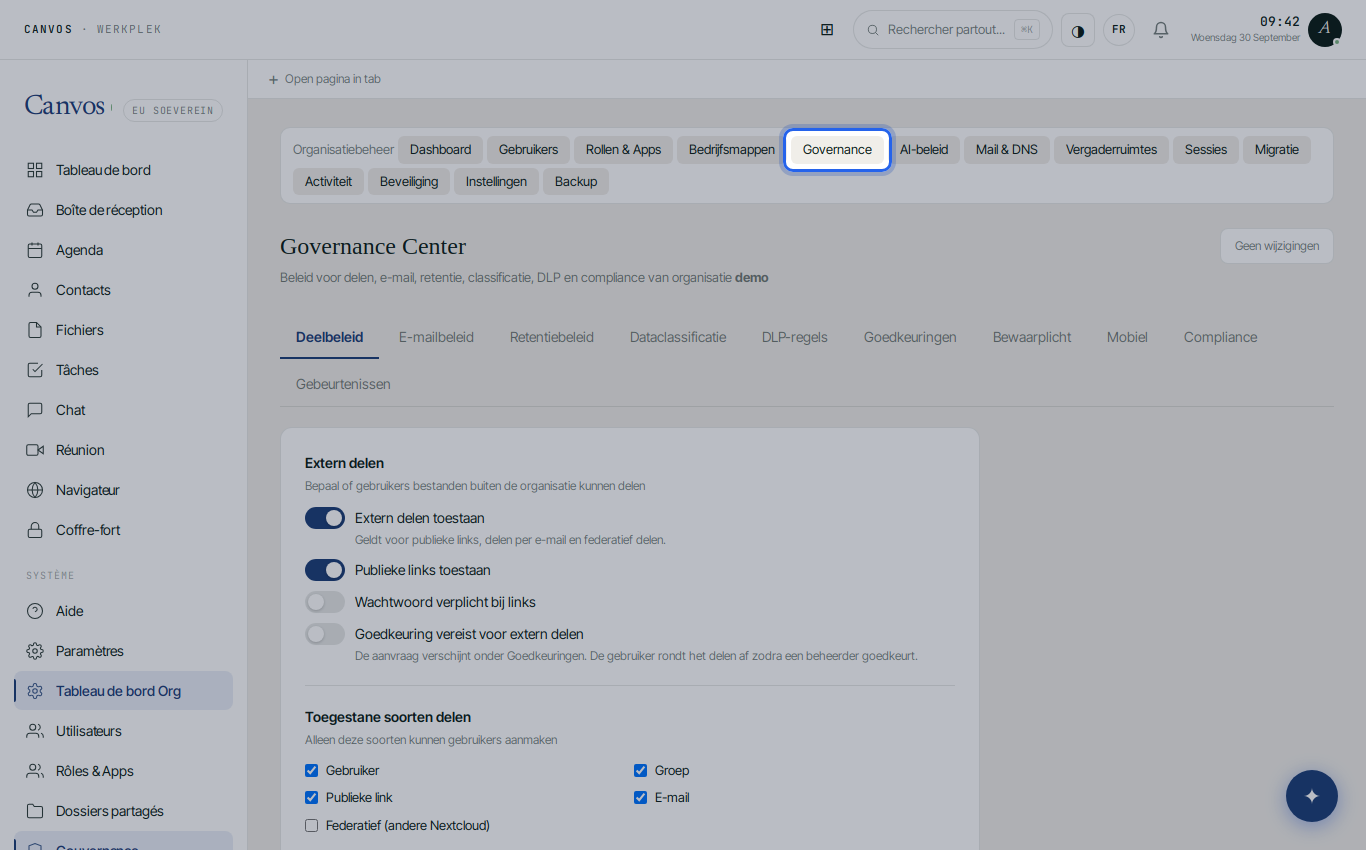Check the Federatief (andere Nextcloud) checkbox
This screenshot has width=1366, height=850.
click(x=312, y=826)
